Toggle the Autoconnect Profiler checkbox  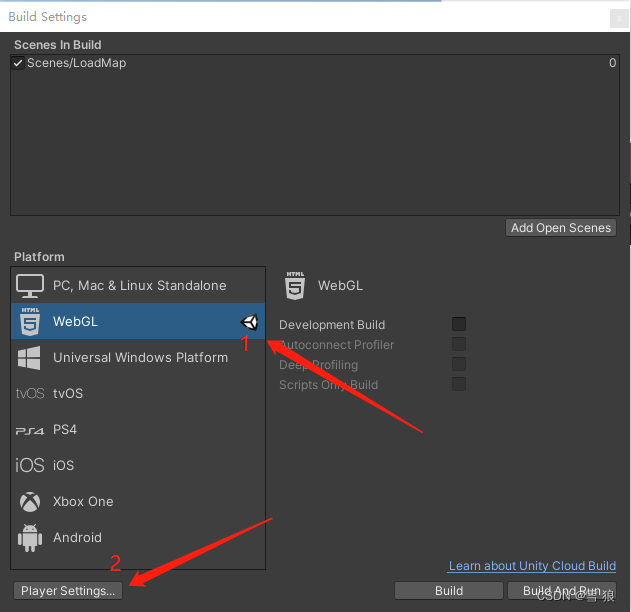click(x=459, y=344)
